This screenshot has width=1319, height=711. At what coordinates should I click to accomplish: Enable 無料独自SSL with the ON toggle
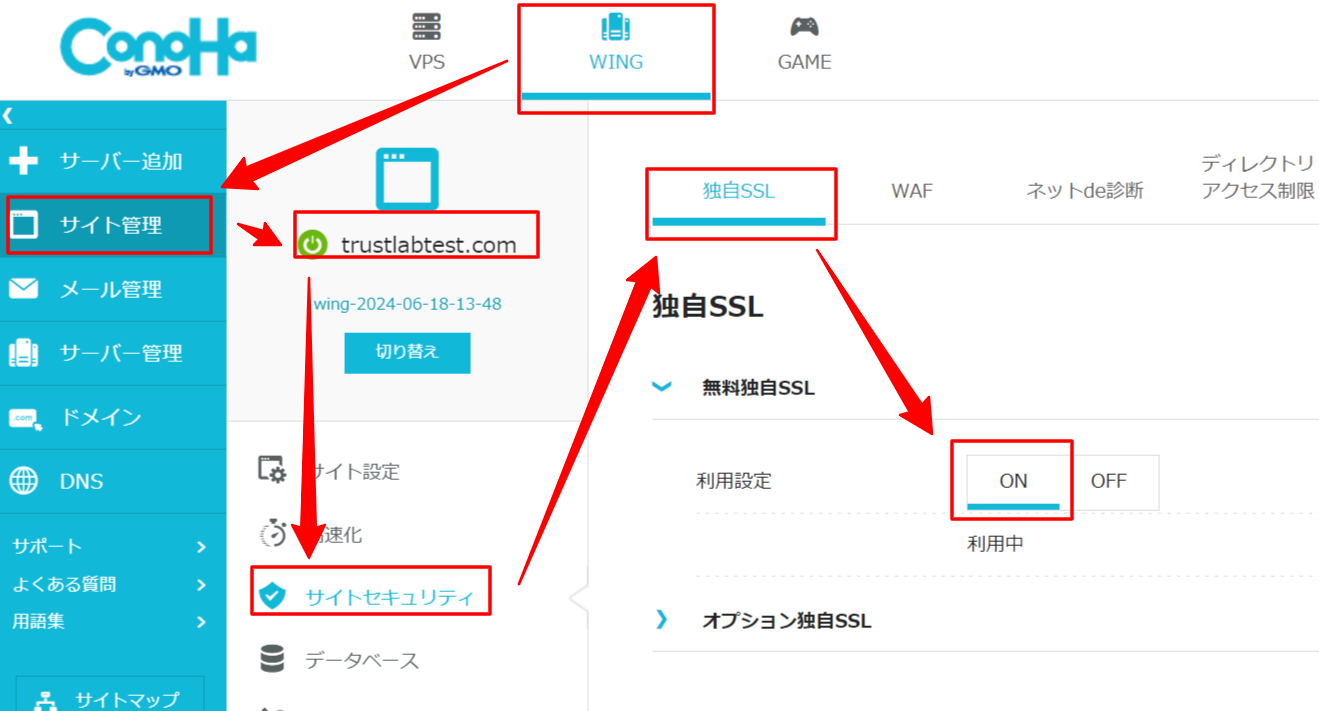coord(1012,481)
